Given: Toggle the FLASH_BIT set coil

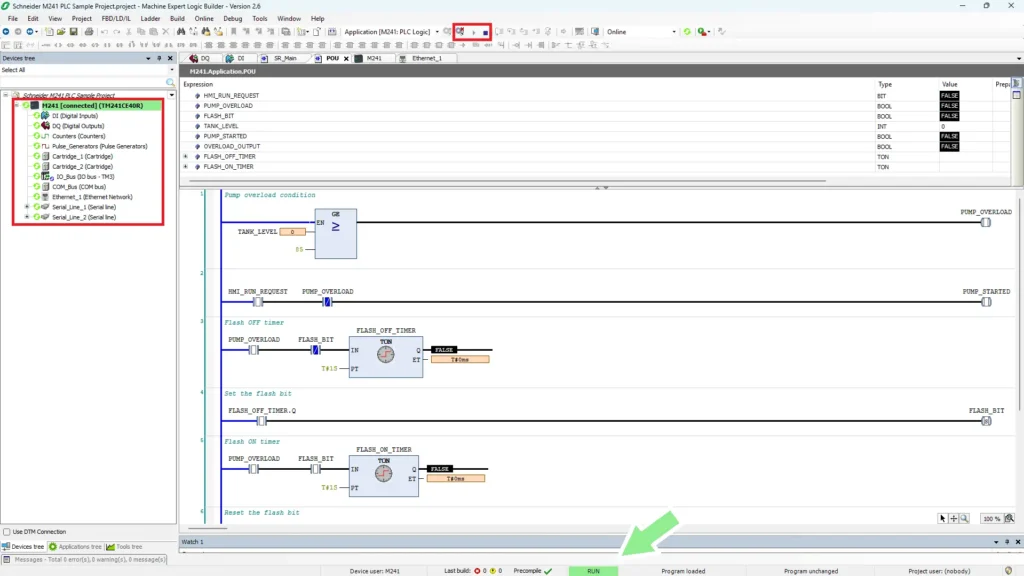Looking at the screenshot, I should click(986, 421).
